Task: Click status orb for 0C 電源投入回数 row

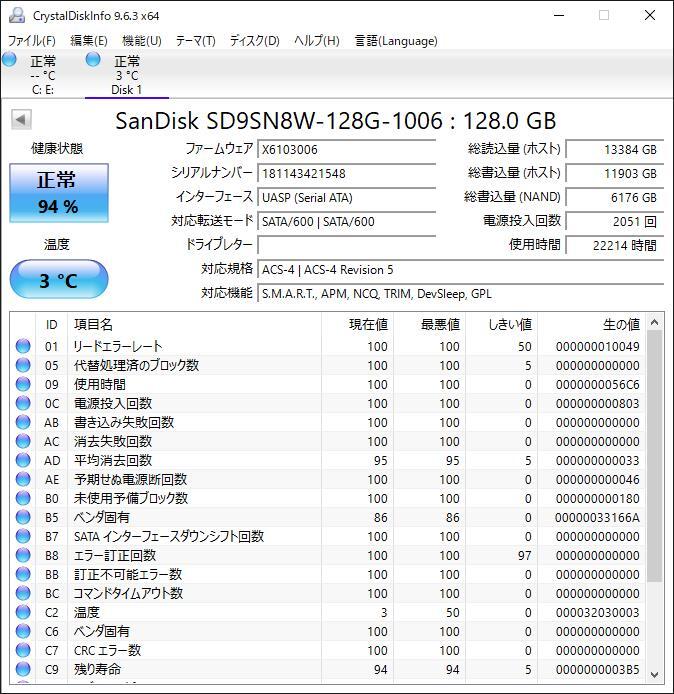Action: click(x=23, y=403)
